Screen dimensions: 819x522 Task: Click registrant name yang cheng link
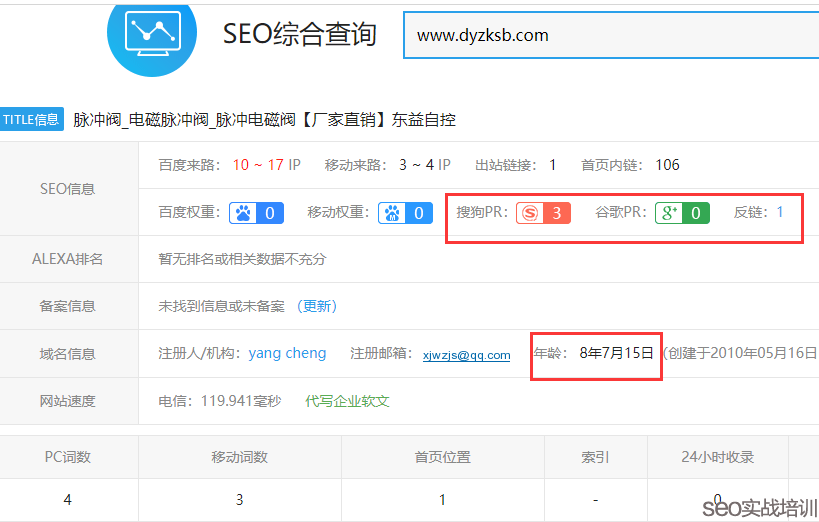[x=287, y=353]
